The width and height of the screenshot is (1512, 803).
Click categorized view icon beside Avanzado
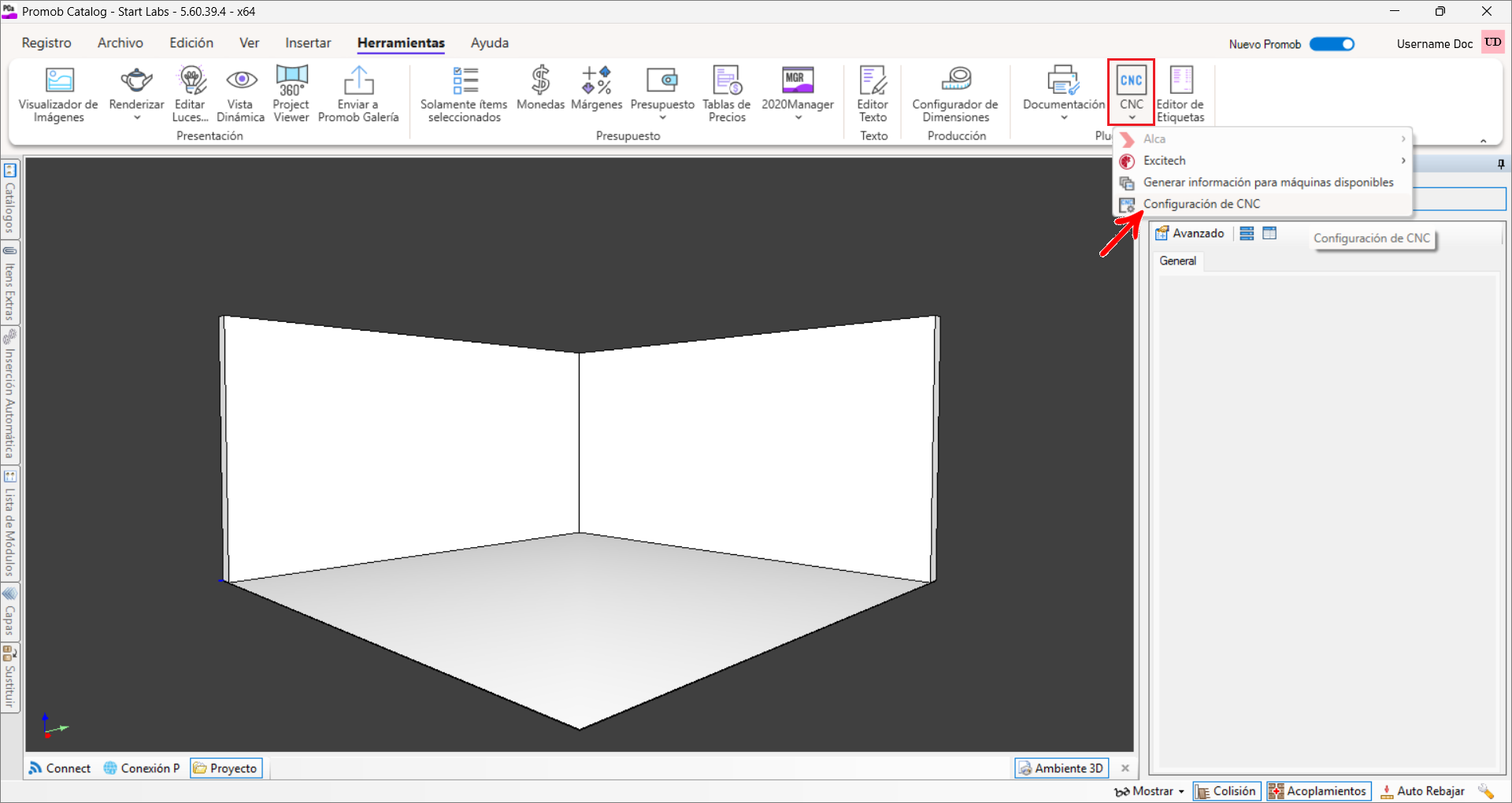(1247, 233)
